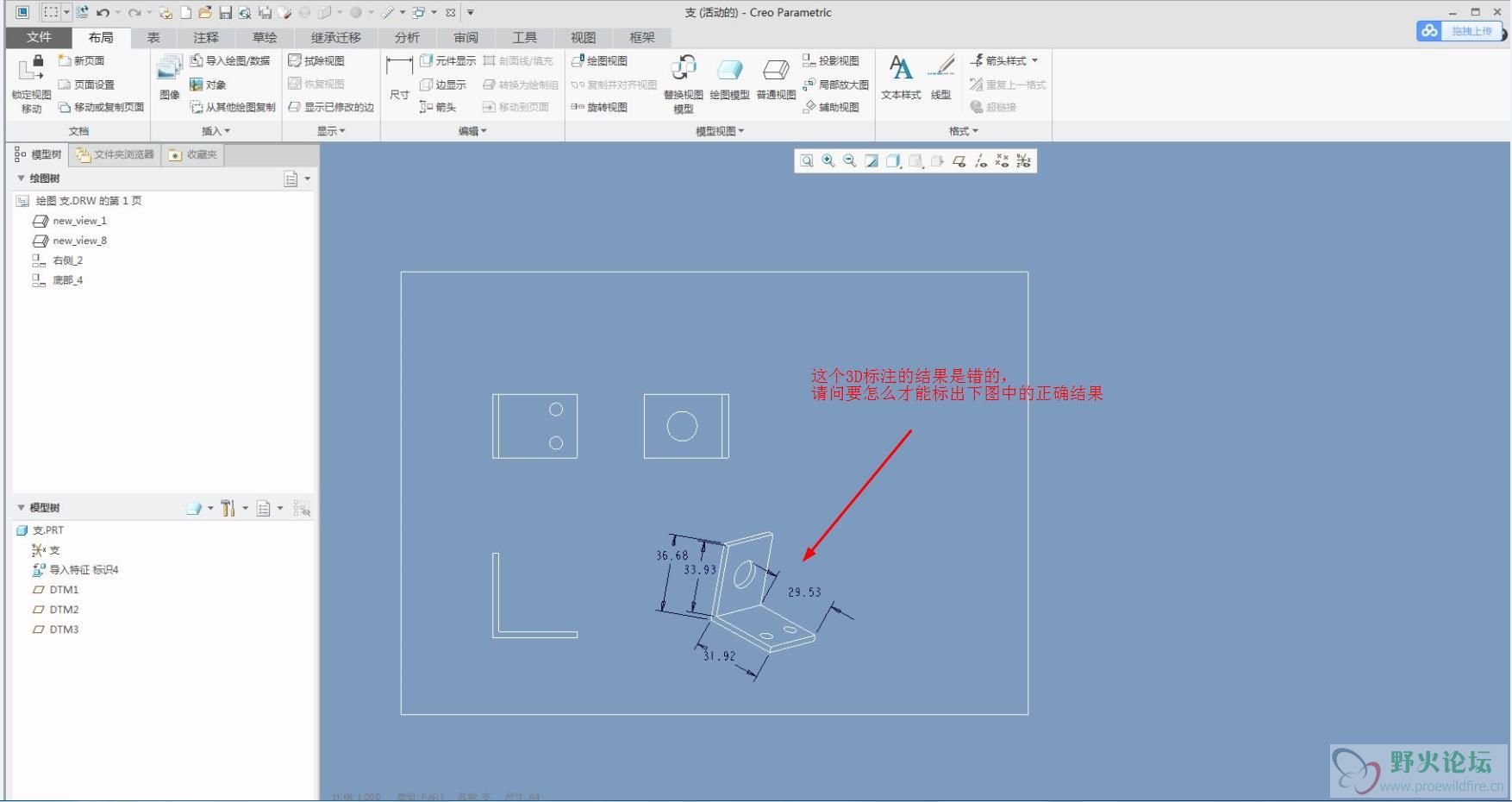Switch to the 注释 annotate ribbon tab
The height and width of the screenshot is (802, 1512).
206,37
